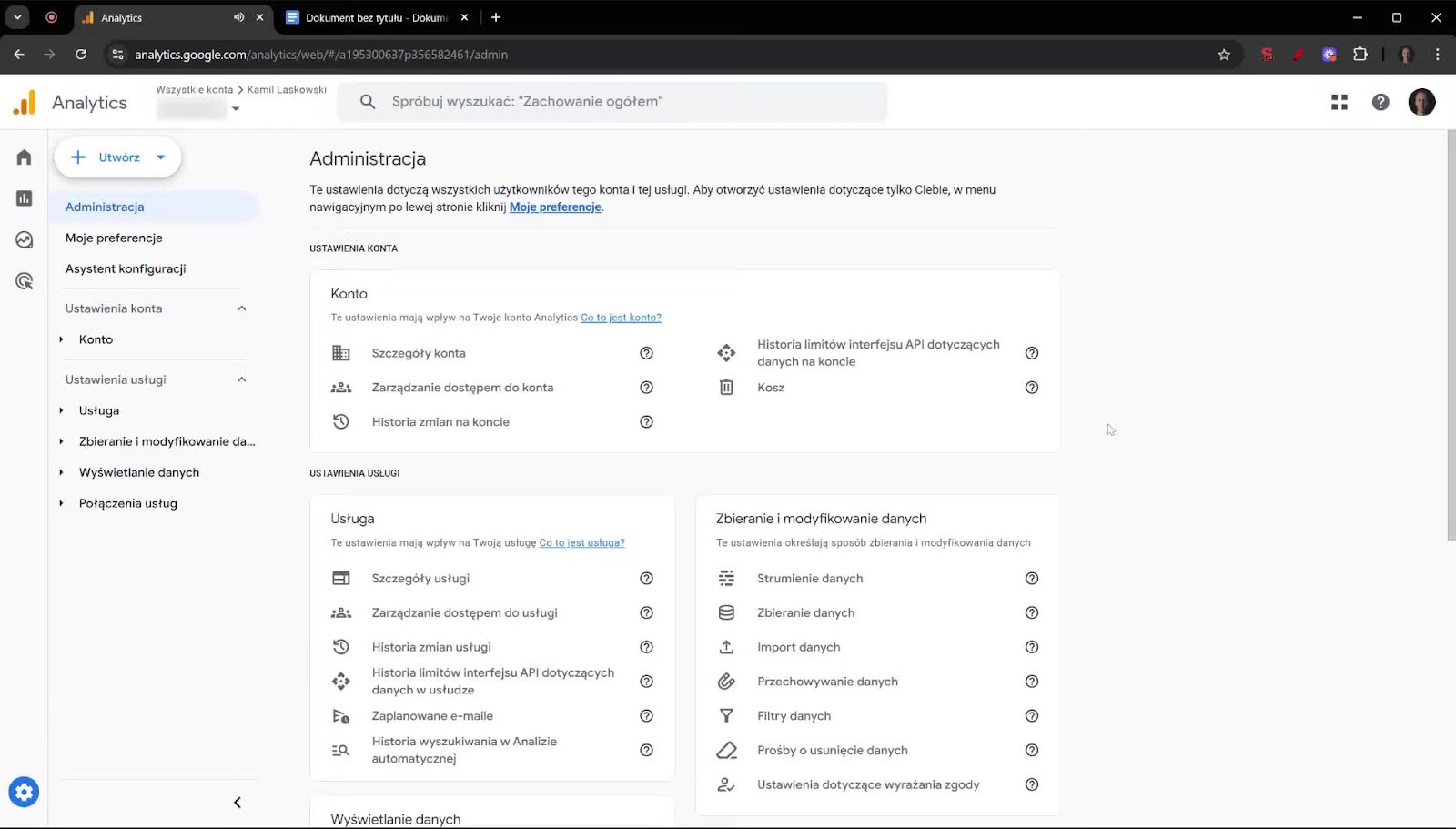
Task: Expand the Konto tree item
Action: 61,339
